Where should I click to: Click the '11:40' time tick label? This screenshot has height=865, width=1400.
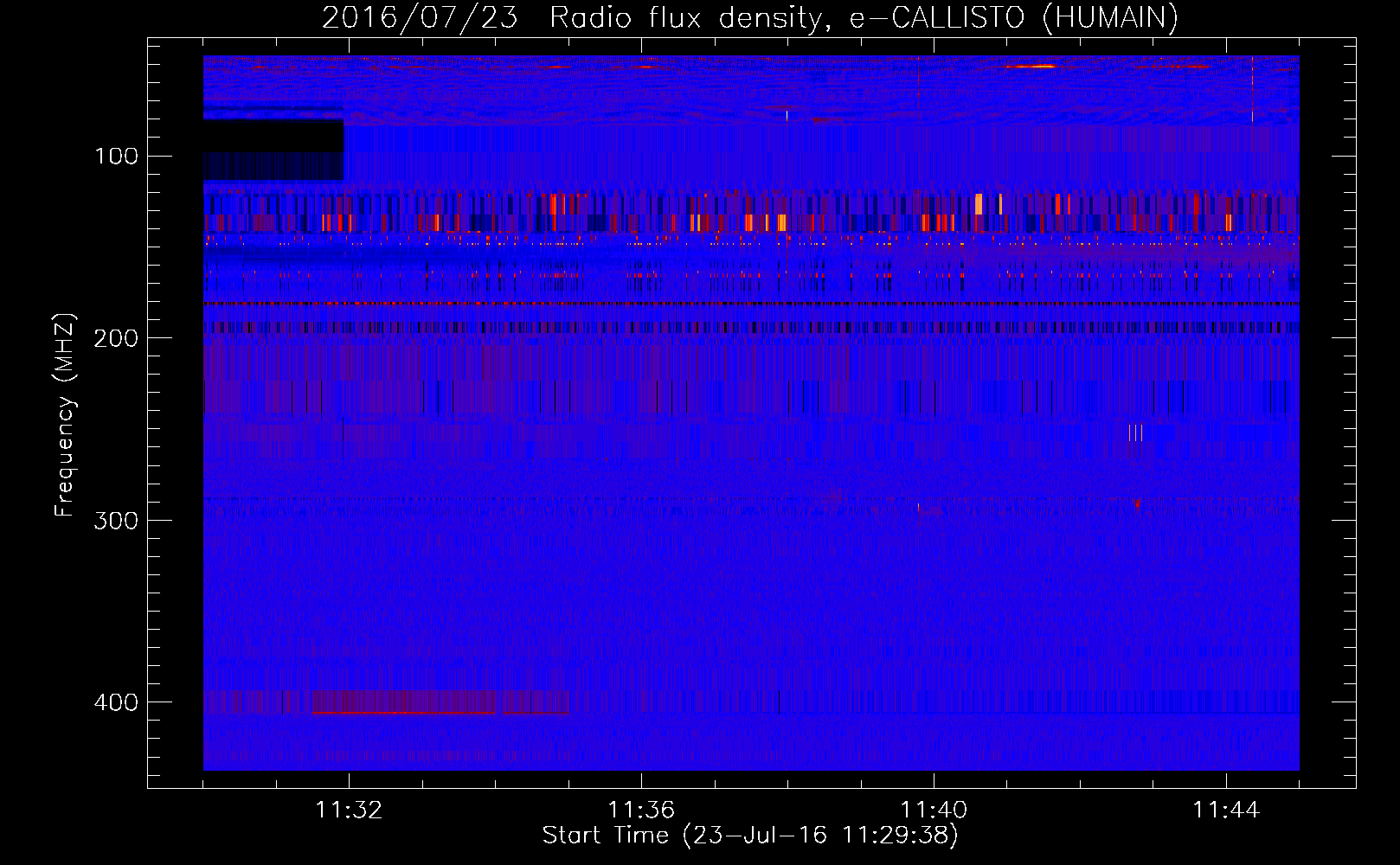coord(934,811)
